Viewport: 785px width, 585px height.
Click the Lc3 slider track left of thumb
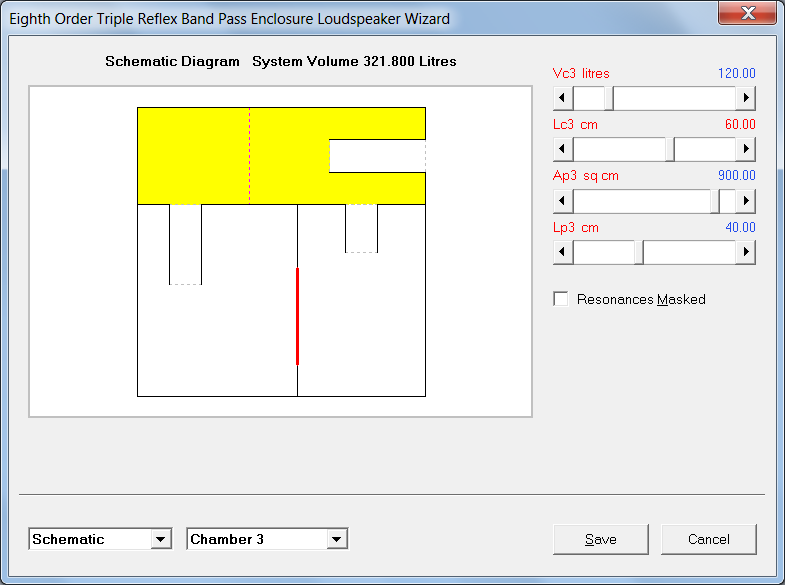(x=619, y=149)
